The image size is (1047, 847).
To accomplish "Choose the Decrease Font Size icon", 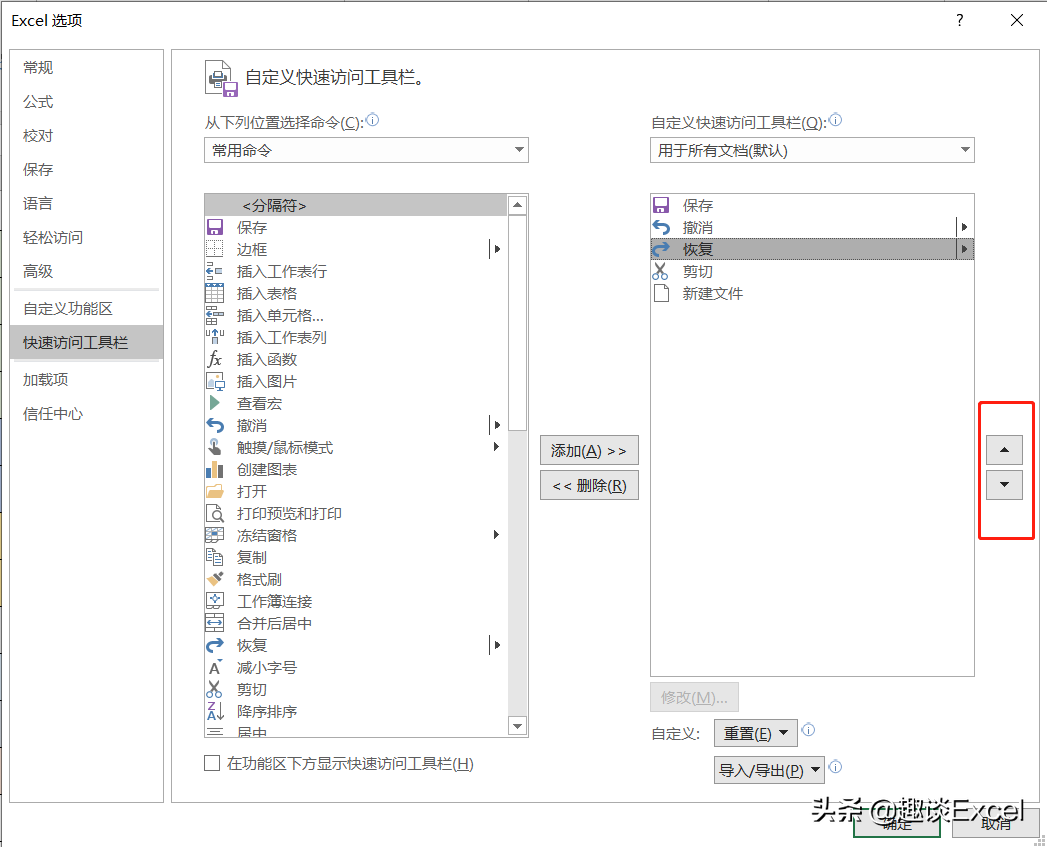I will click(214, 667).
